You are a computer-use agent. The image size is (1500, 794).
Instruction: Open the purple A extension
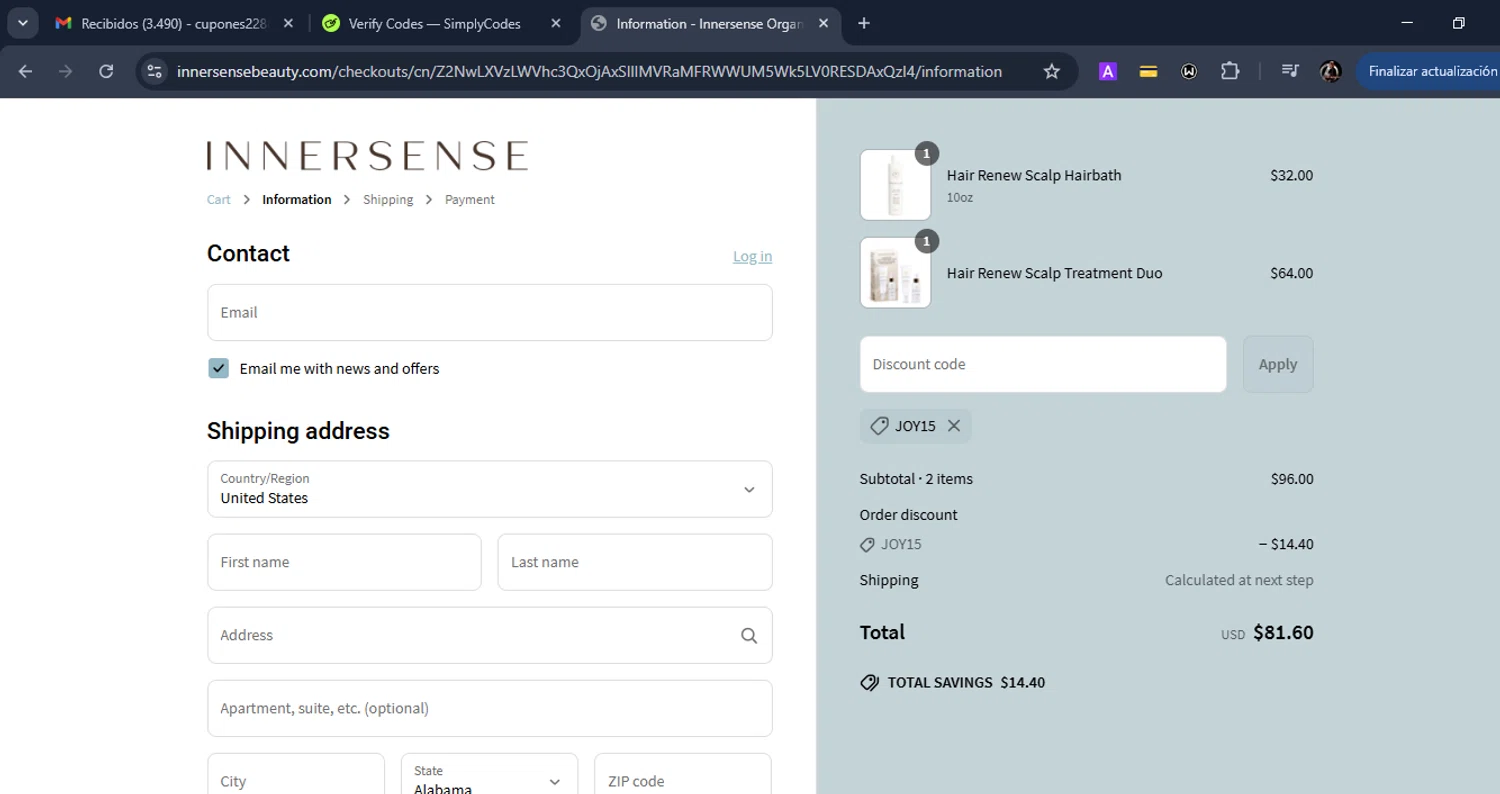tap(1107, 71)
